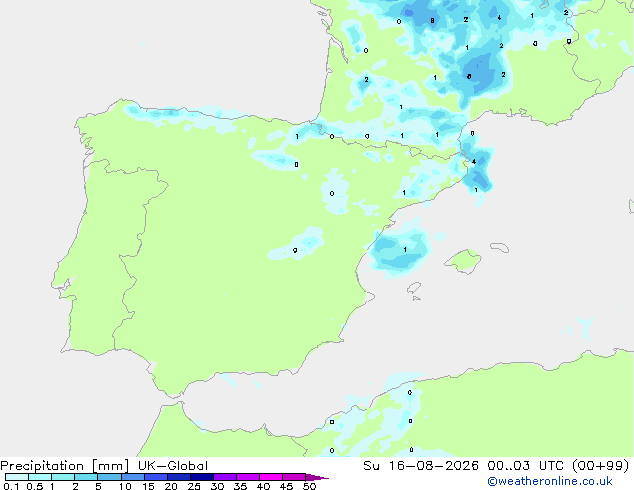Click the 45–50 mm legend swatch
Viewport: 634px width, 490px height.
(x=294, y=477)
